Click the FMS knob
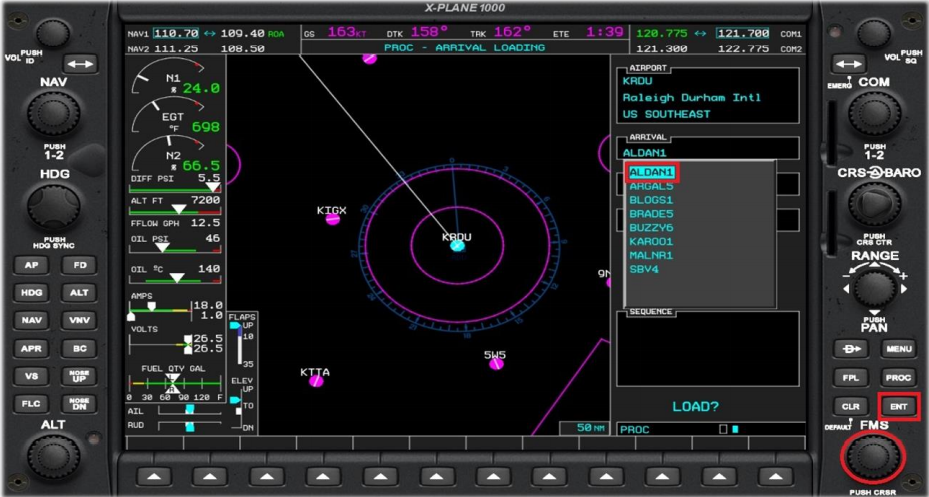This screenshot has height=497, width=929. (x=873, y=456)
